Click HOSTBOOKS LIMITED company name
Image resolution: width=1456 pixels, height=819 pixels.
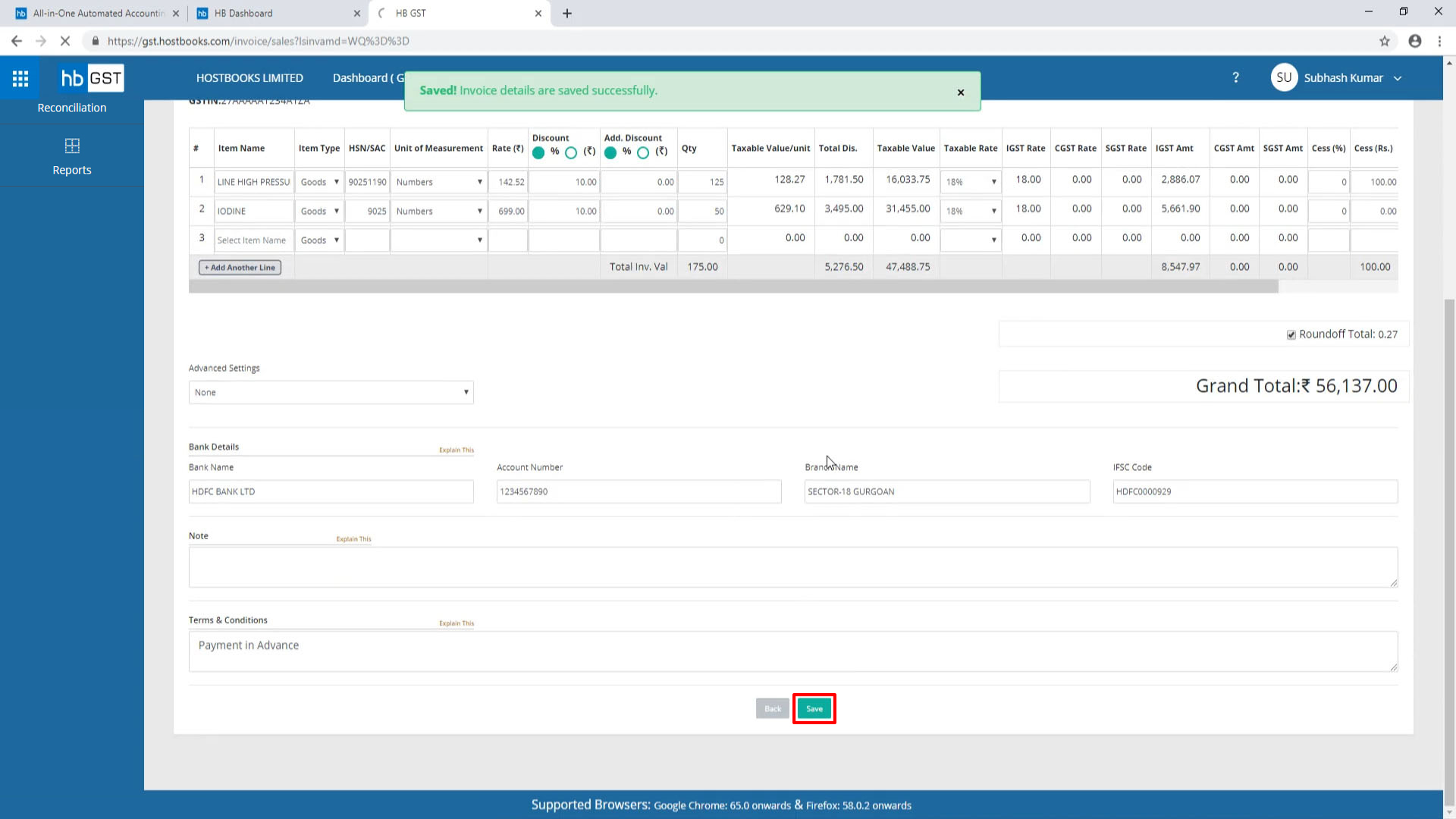coord(249,78)
